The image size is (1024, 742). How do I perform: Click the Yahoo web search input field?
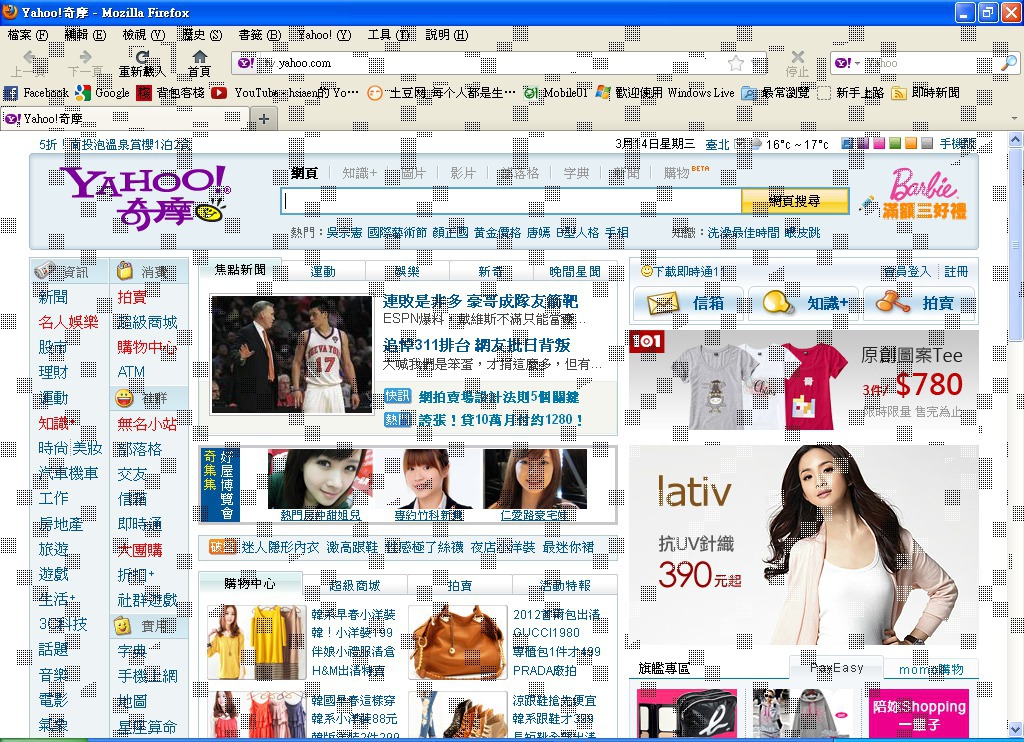click(x=511, y=201)
